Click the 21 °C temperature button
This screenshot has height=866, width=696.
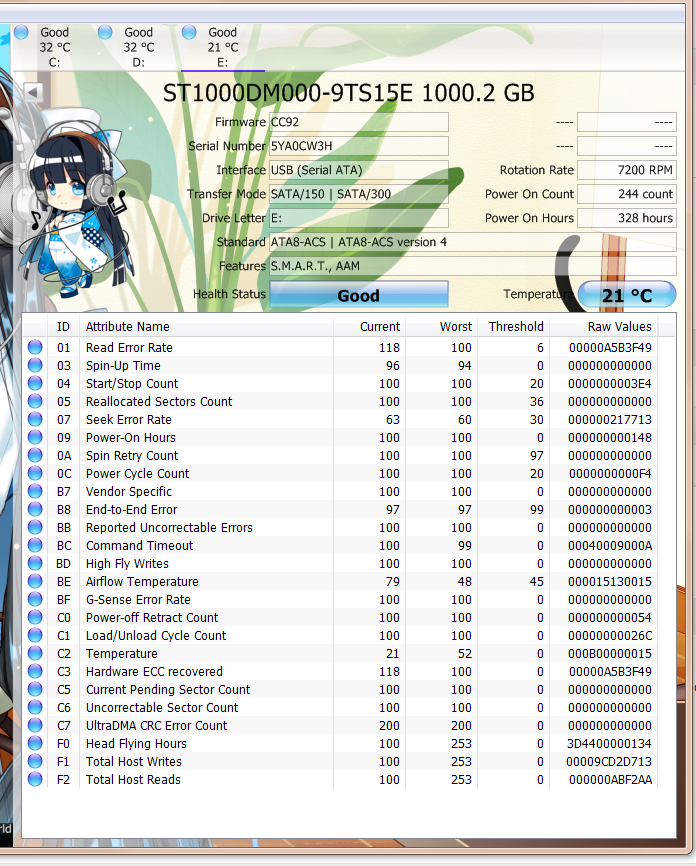tap(626, 295)
